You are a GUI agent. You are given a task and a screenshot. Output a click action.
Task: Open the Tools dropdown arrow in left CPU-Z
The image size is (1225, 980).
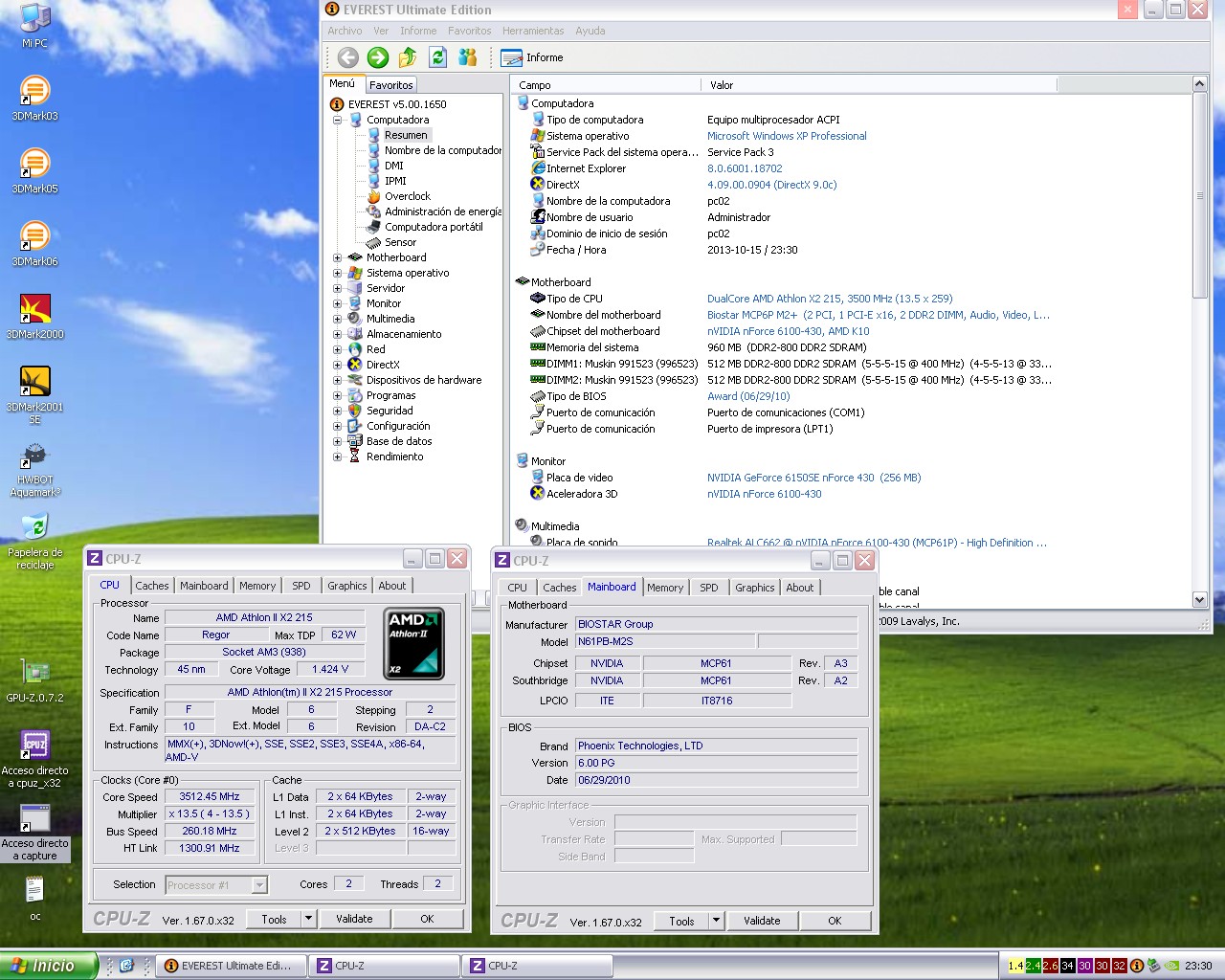click(x=308, y=919)
